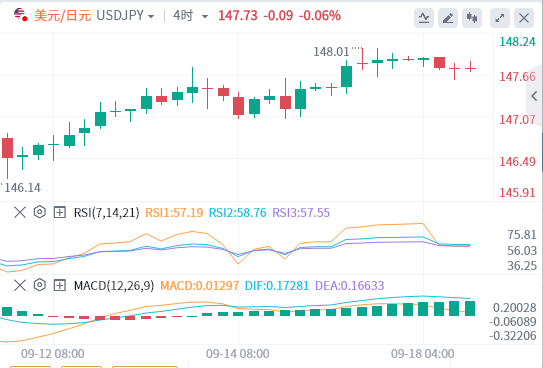Click the US flag currency icon
This screenshot has width=543, height=368.
[20, 15]
